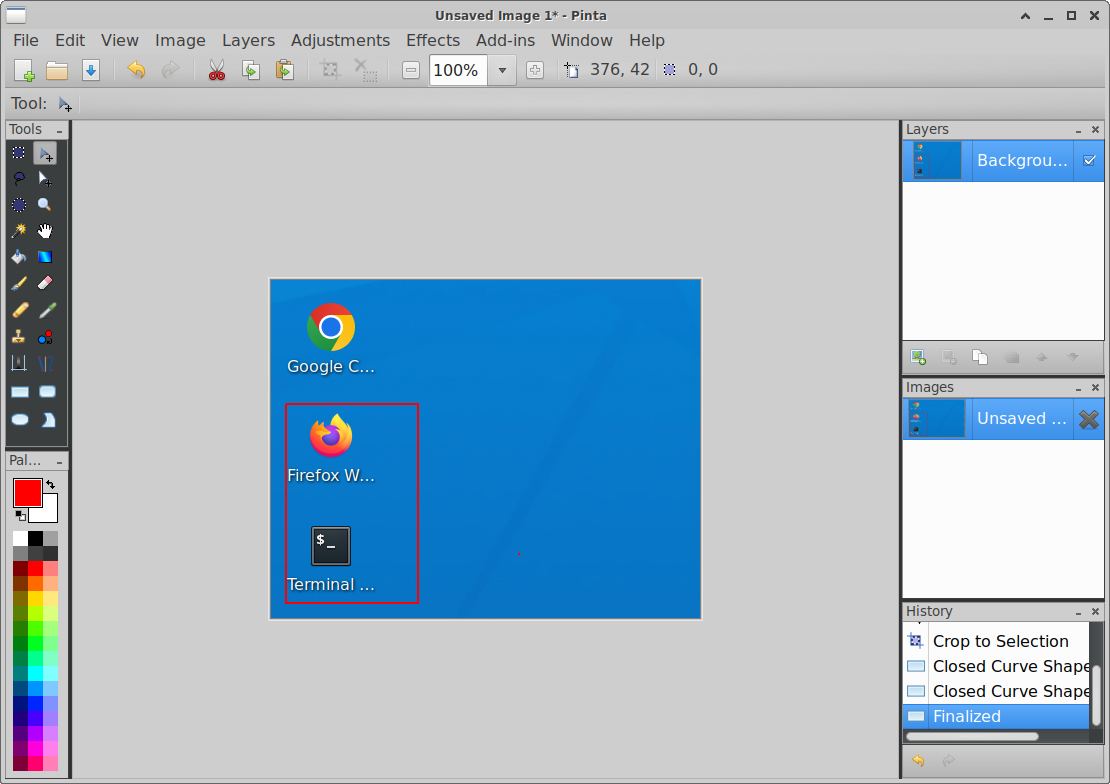The width and height of the screenshot is (1110, 784).
Task: Select the Line/Curve tool
Action: (45, 364)
